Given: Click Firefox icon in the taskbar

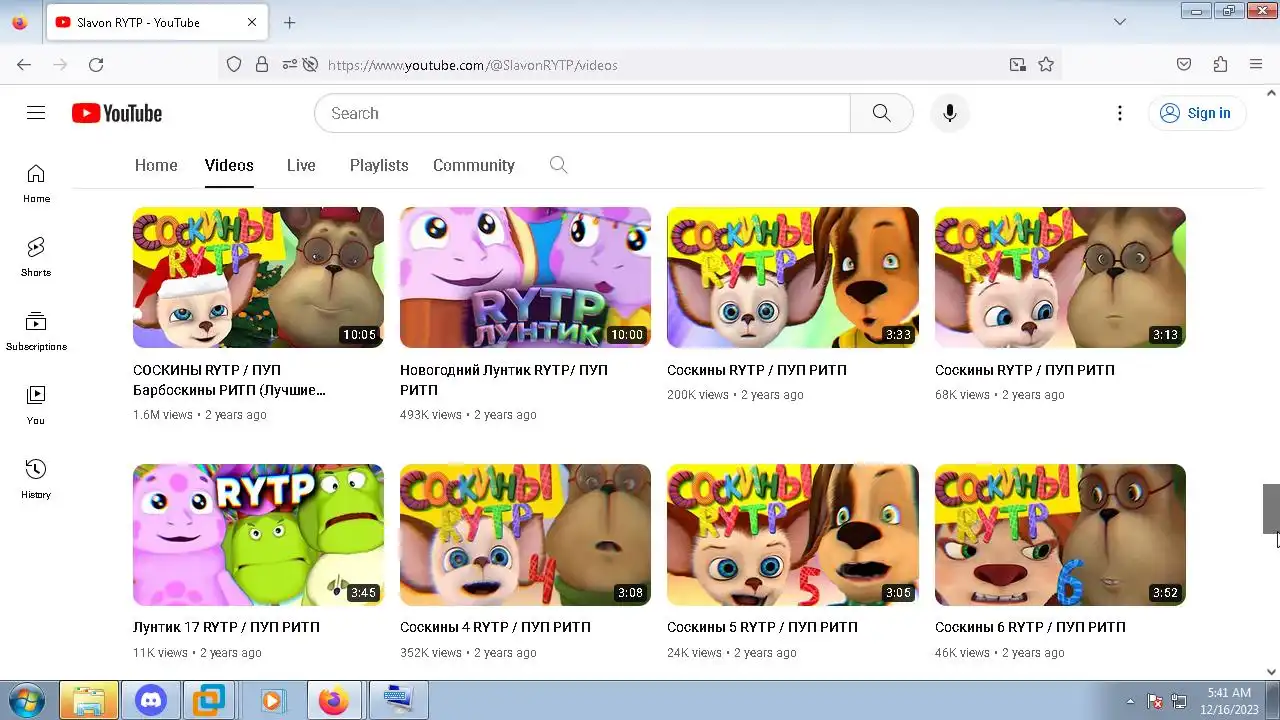Looking at the screenshot, I should click(334, 701).
